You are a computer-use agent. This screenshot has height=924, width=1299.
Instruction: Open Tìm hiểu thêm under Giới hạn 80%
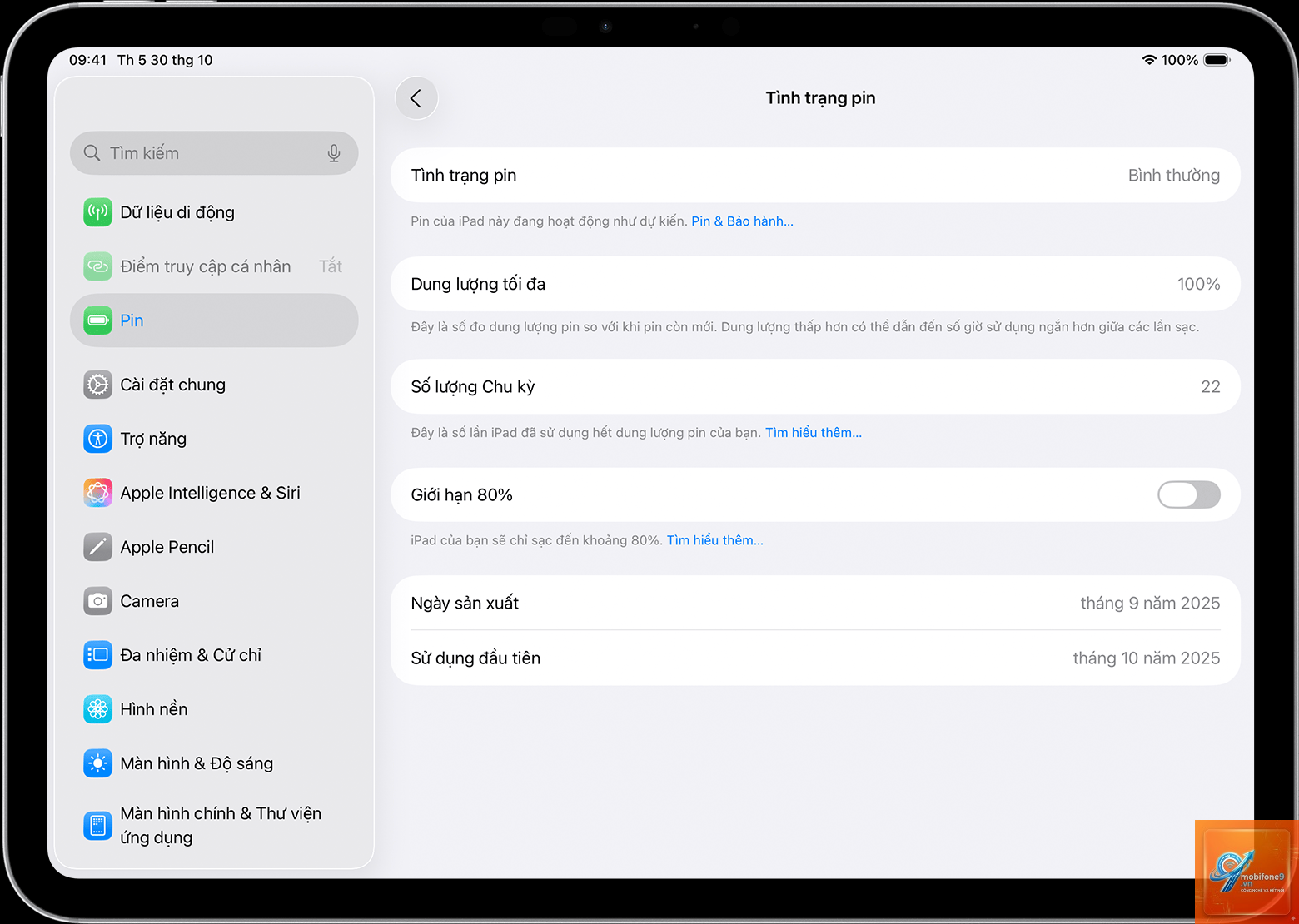(x=715, y=540)
